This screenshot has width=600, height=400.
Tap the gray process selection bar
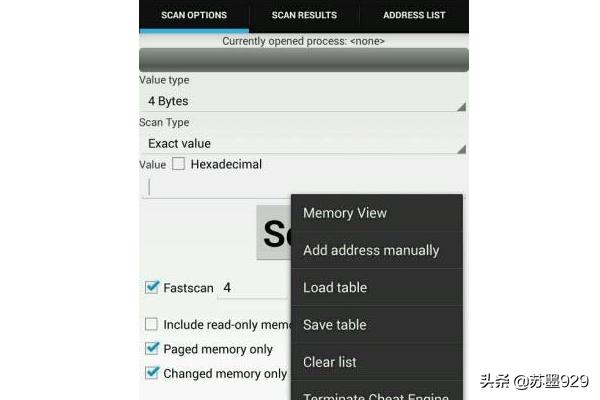tap(303, 60)
